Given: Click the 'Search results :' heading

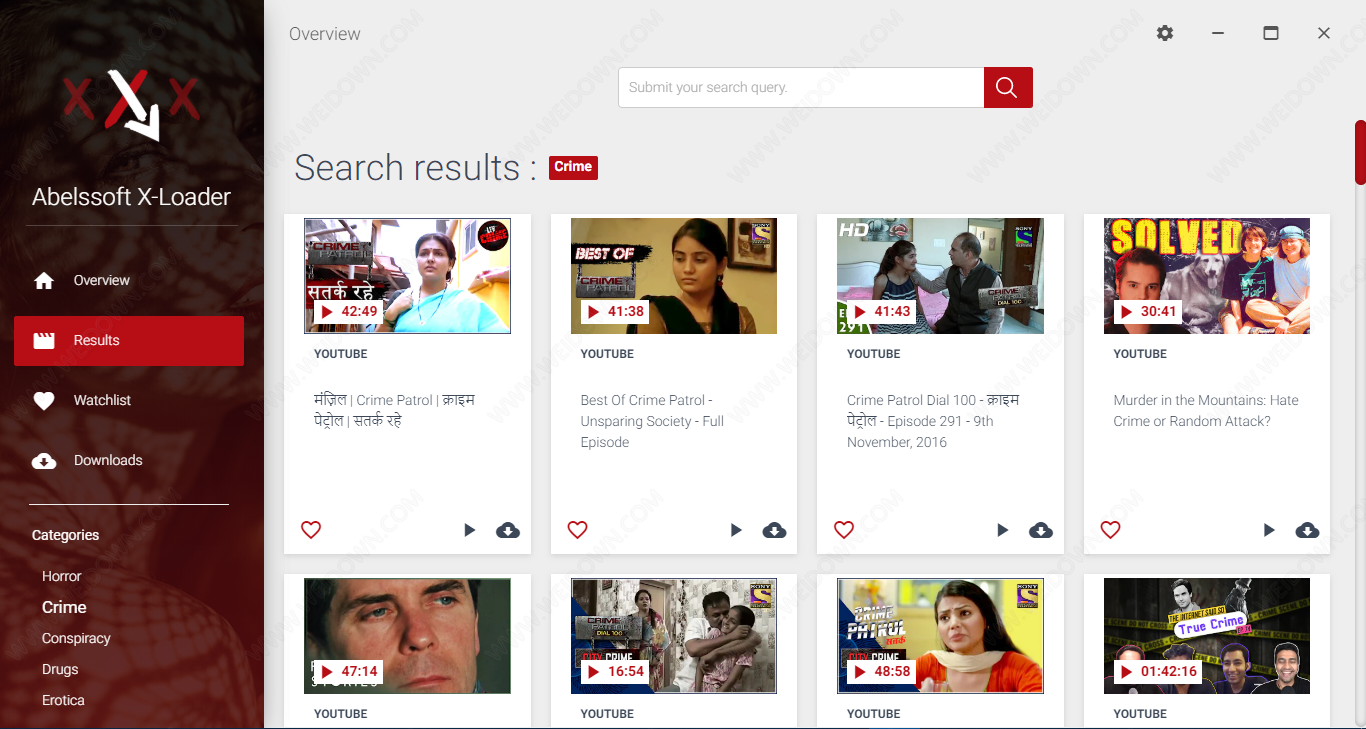Looking at the screenshot, I should point(415,168).
